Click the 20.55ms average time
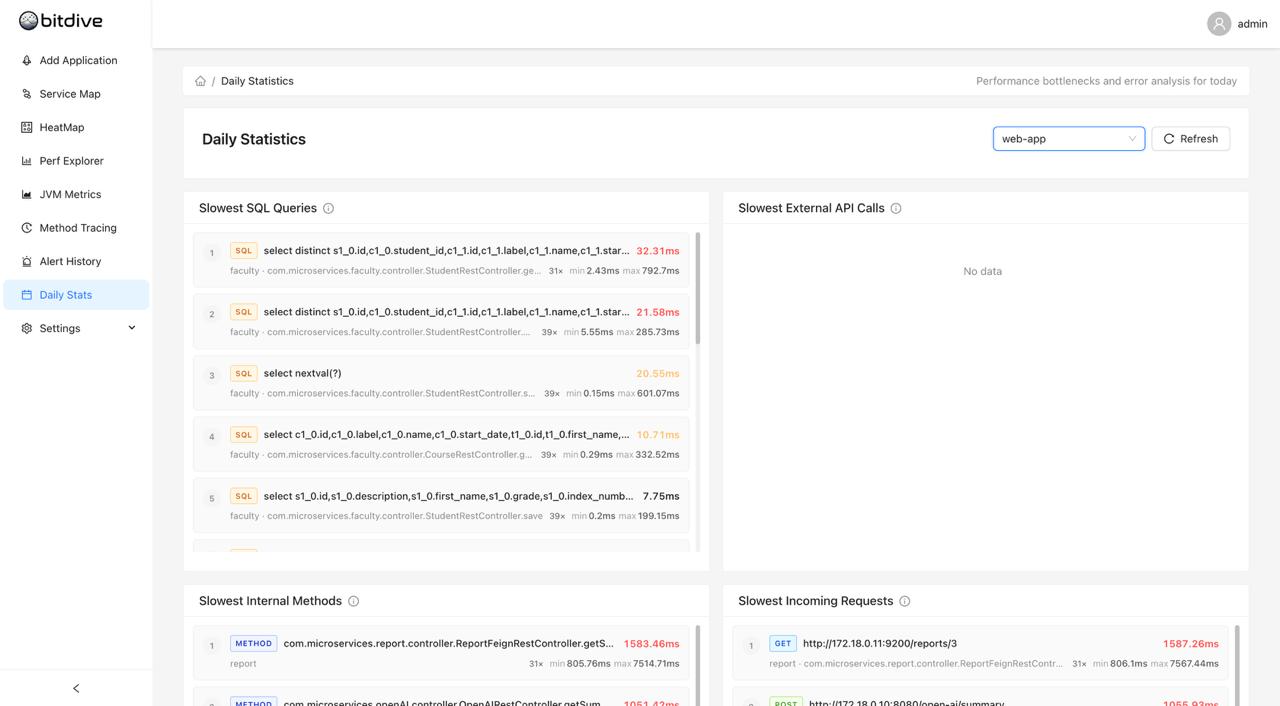The width and height of the screenshot is (1280, 706). [658, 374]
